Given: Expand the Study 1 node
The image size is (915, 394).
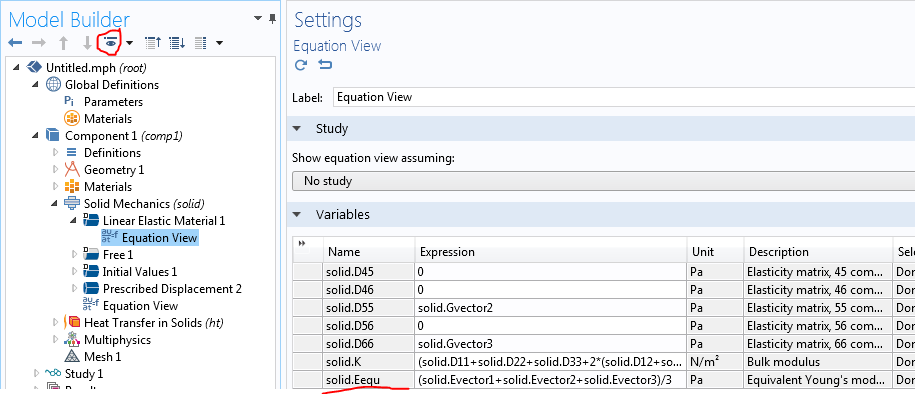Looking at the screenshot, I should 36,373.
